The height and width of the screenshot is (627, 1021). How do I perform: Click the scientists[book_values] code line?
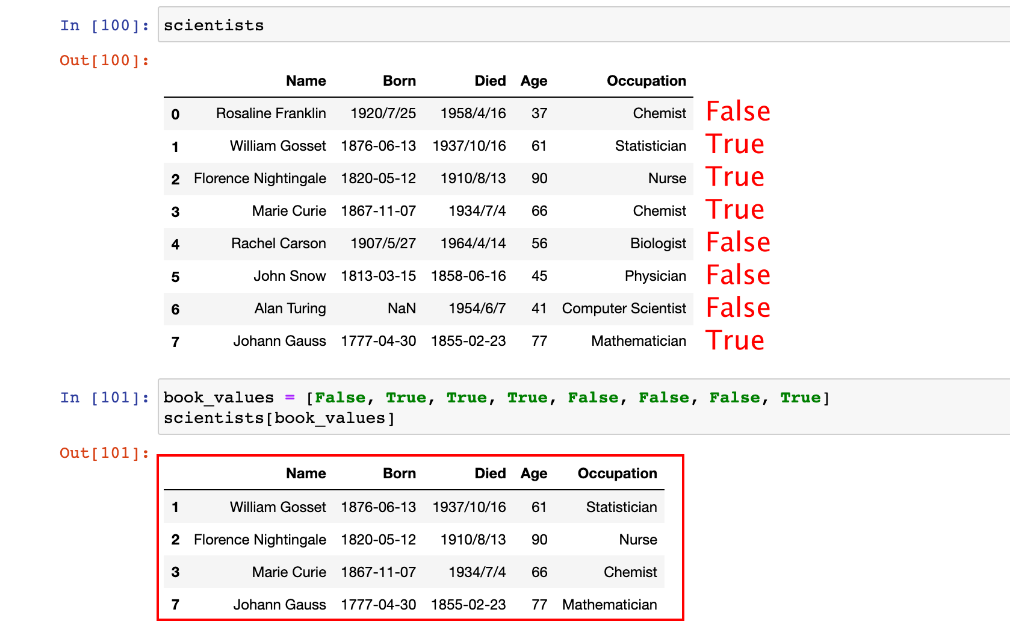point(279,418)
